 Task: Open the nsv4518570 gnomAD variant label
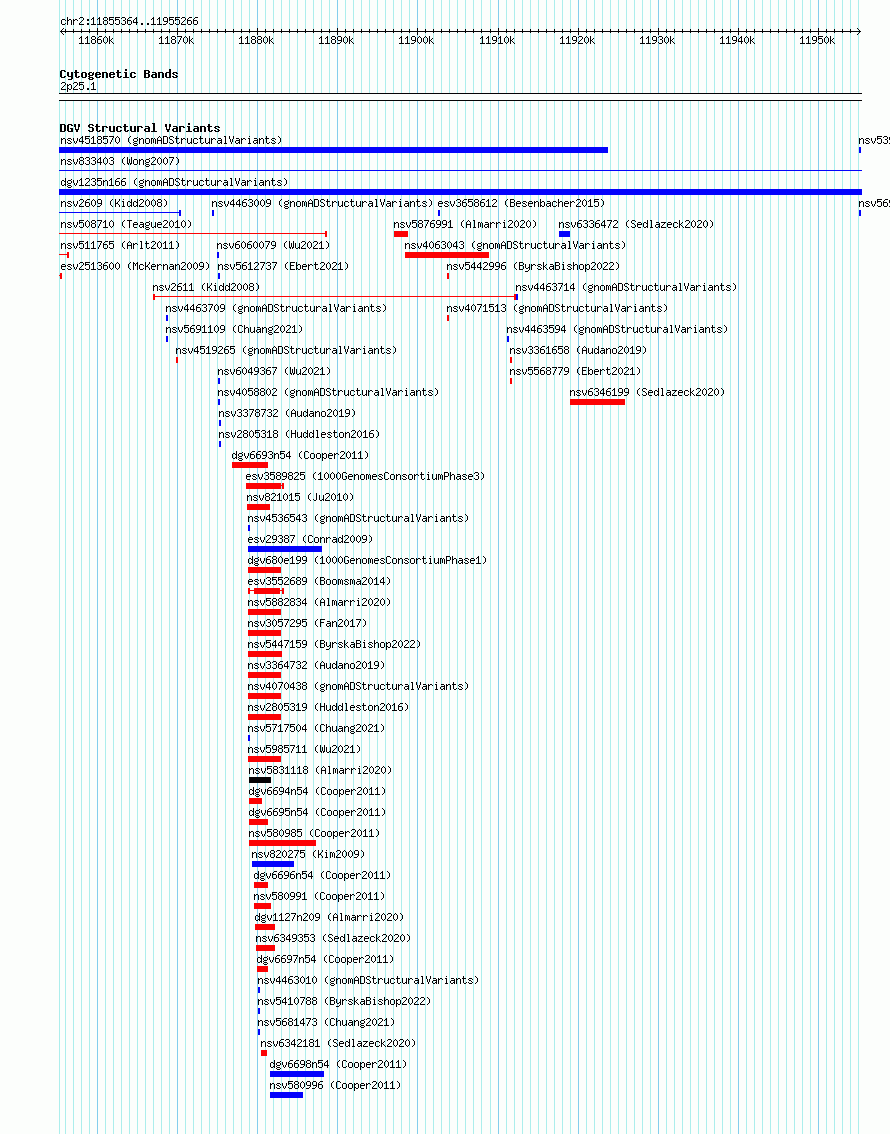pos(171,140)
